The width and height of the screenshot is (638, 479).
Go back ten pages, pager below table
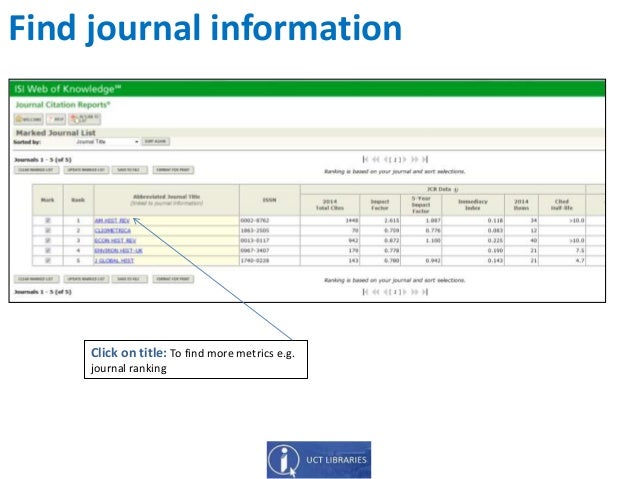376,292
